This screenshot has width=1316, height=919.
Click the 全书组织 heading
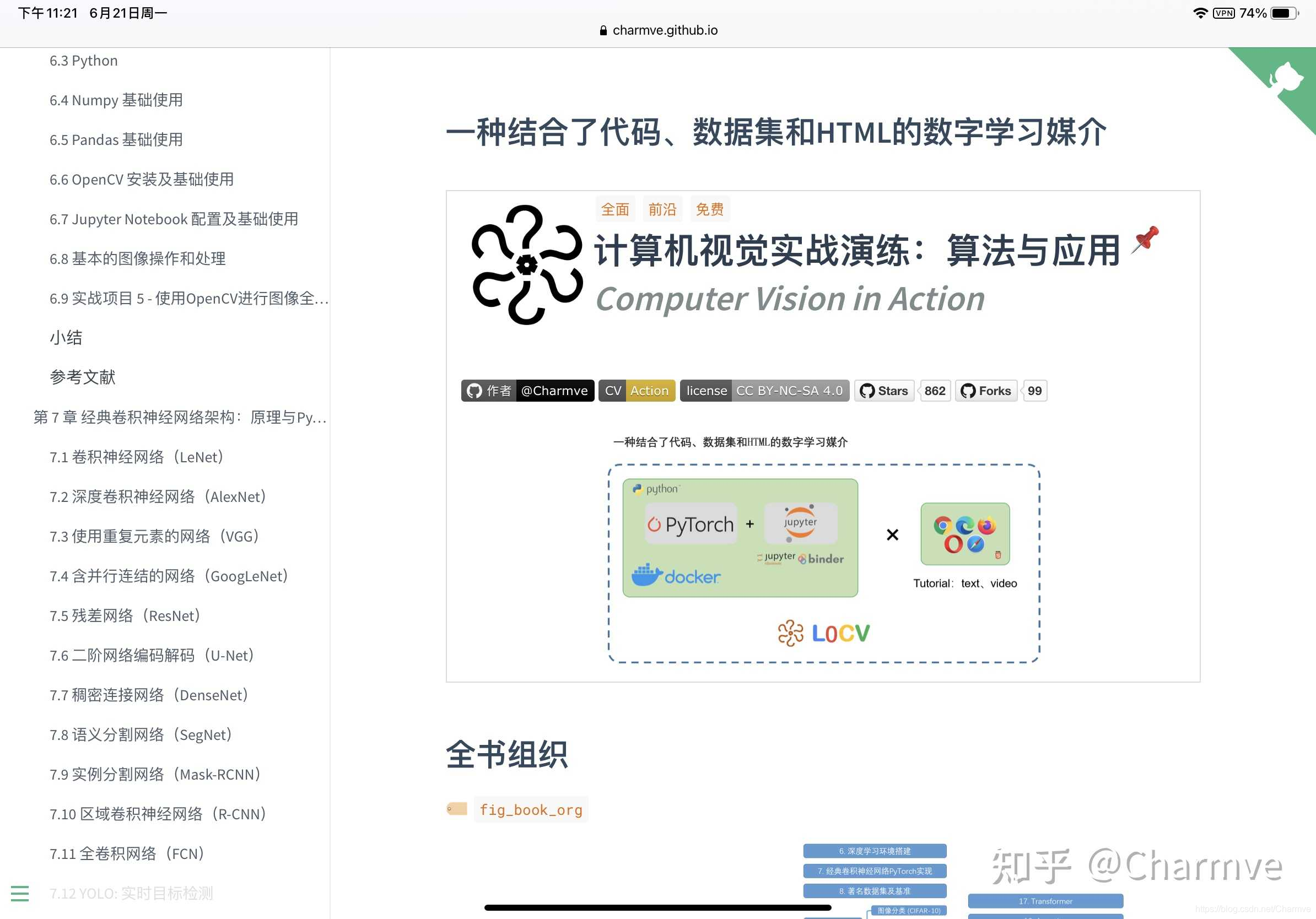point(506,754)
